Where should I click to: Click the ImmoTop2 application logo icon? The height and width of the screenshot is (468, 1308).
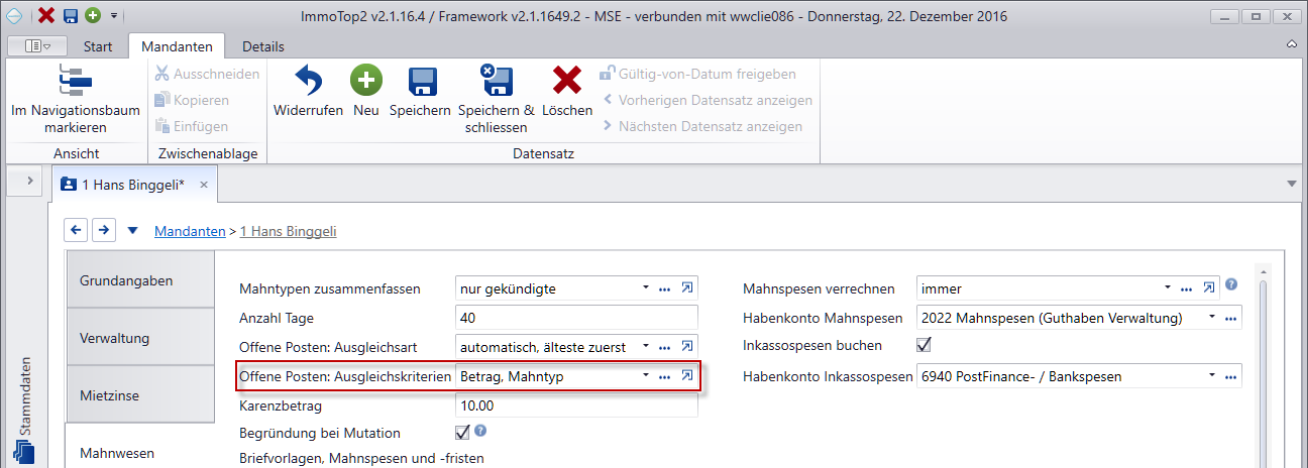(x=14, y=16)
